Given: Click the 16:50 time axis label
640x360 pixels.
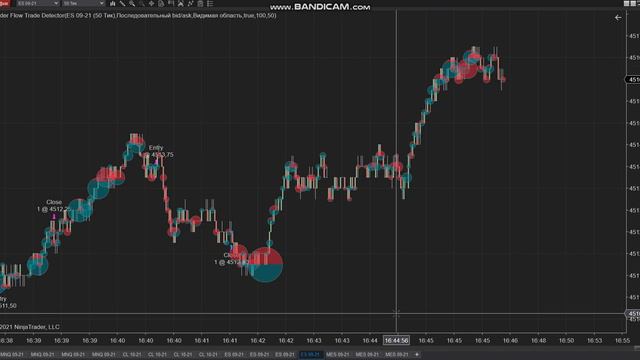Looking at the screenshot, I should [566, 340].
